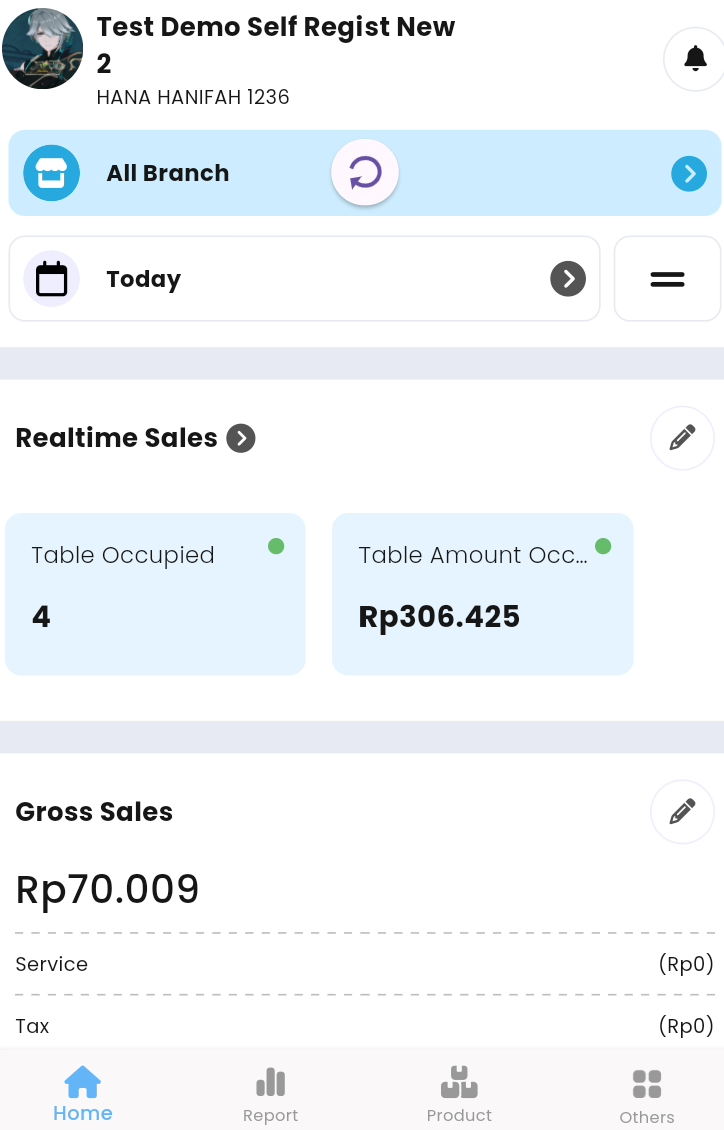Switch to the Report tab
The height and width of the screenshot is (1130, 724).
[270, 1095]
